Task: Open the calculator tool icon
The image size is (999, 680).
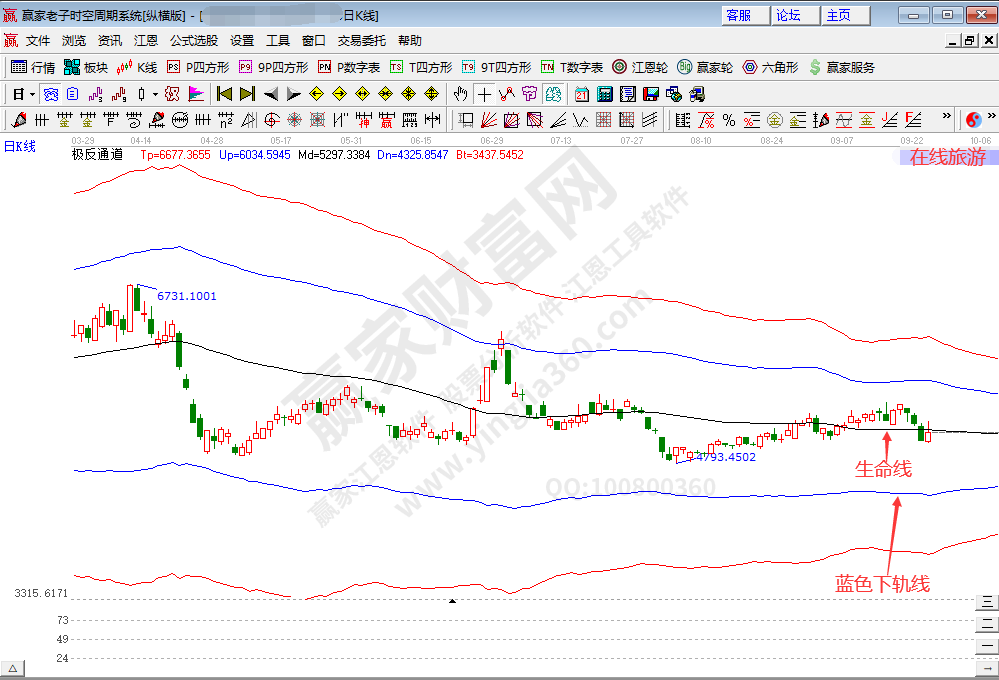Action: (604, 94)
